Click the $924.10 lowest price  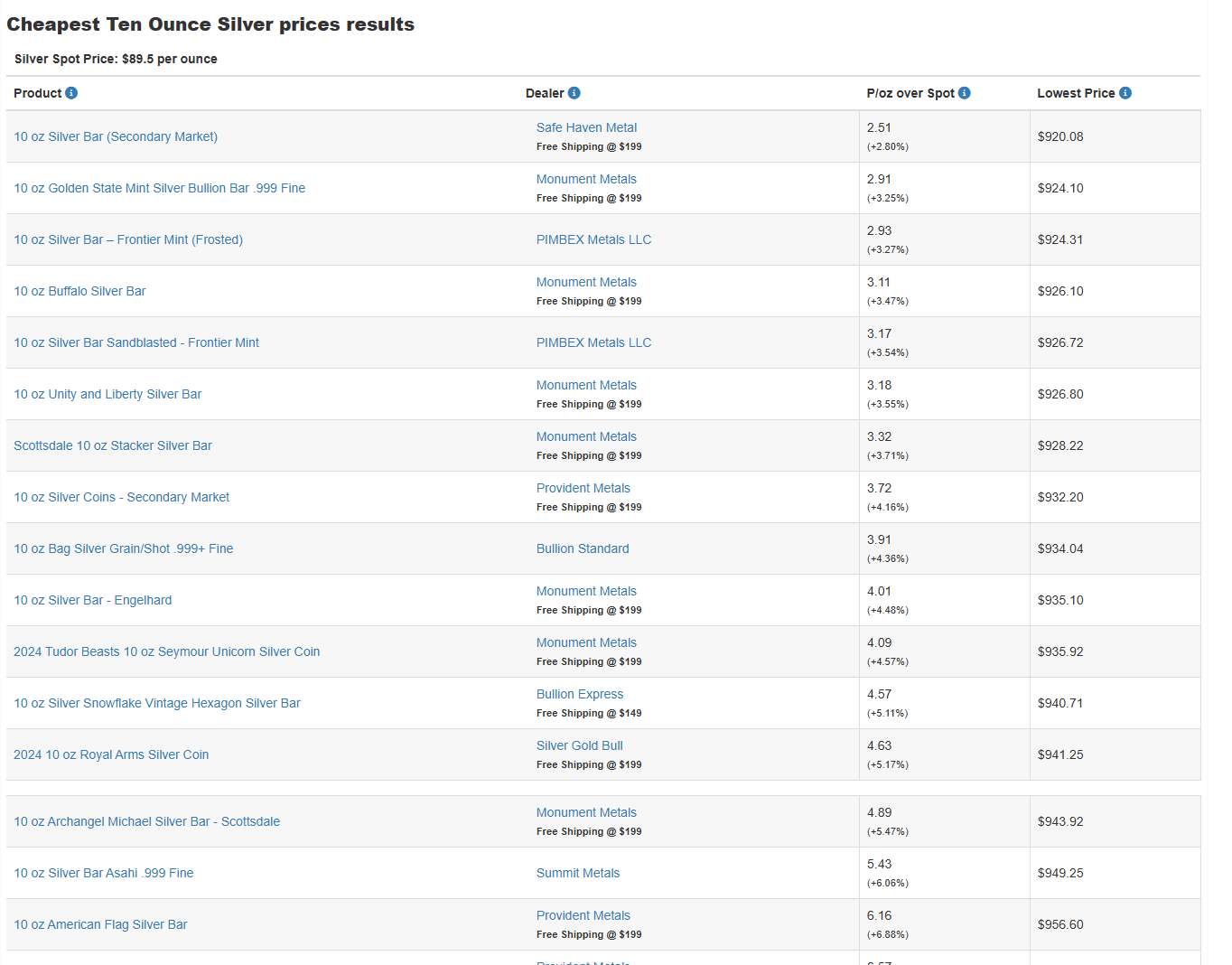[1060, 188]
